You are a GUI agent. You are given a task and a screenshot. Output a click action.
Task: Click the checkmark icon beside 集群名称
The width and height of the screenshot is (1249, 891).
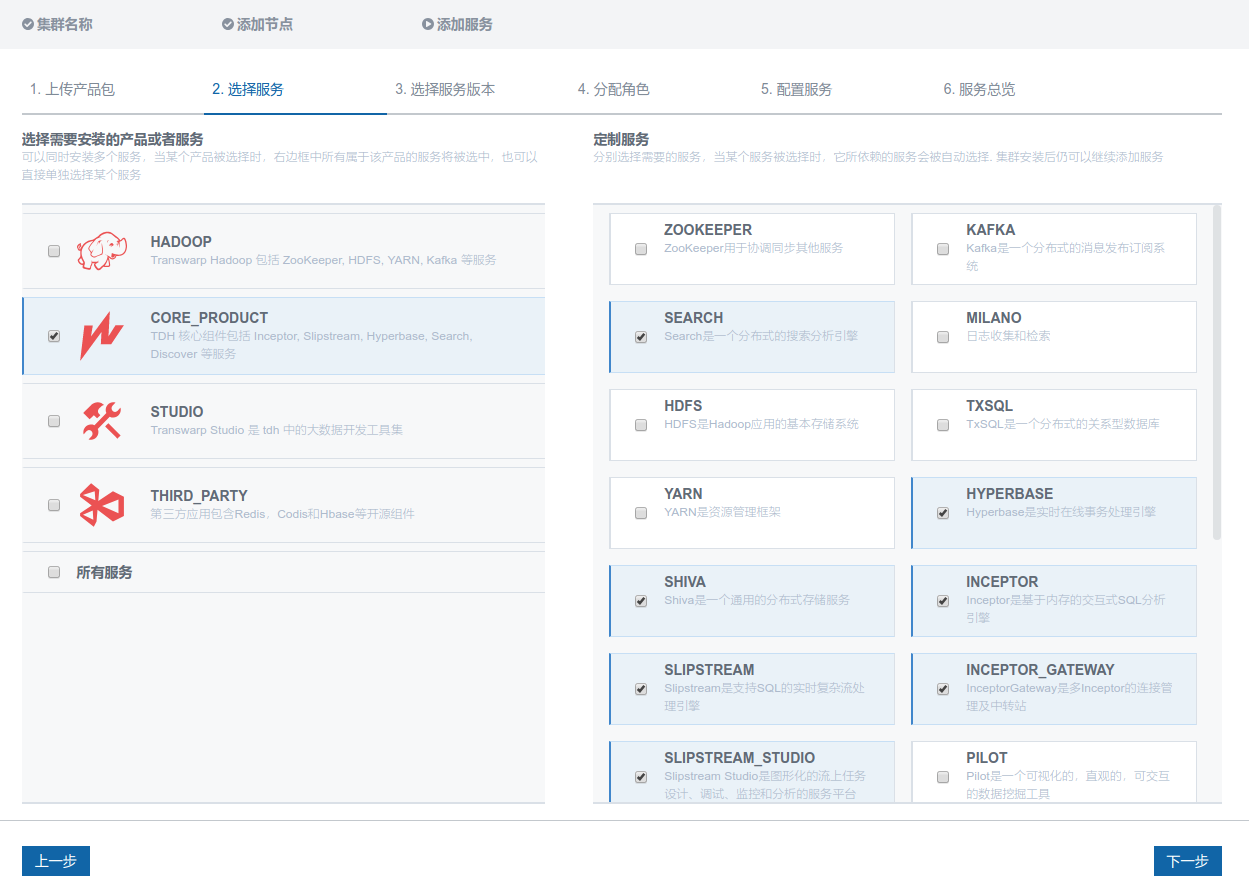tap(28, 24)
